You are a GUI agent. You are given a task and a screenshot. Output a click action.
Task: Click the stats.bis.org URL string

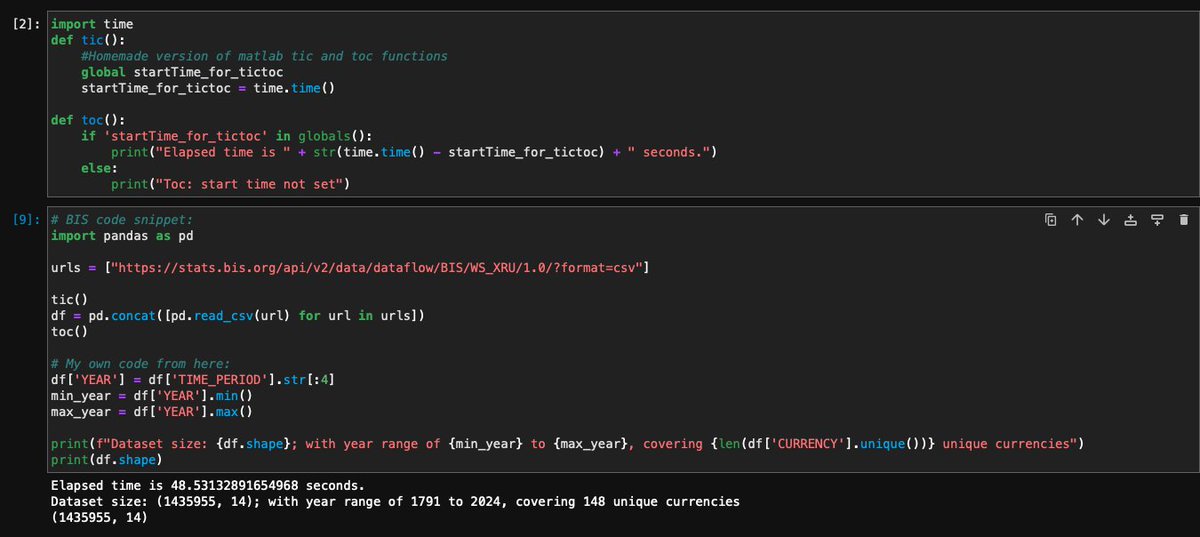379,267
